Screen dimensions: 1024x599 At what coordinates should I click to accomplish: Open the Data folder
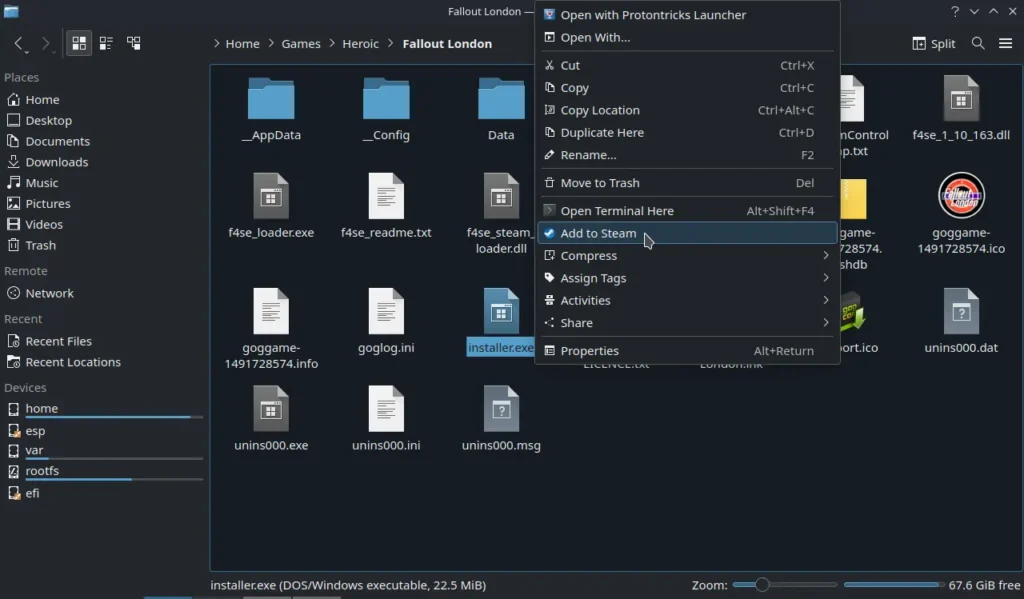pyautogui.click(x=501, y=110)
